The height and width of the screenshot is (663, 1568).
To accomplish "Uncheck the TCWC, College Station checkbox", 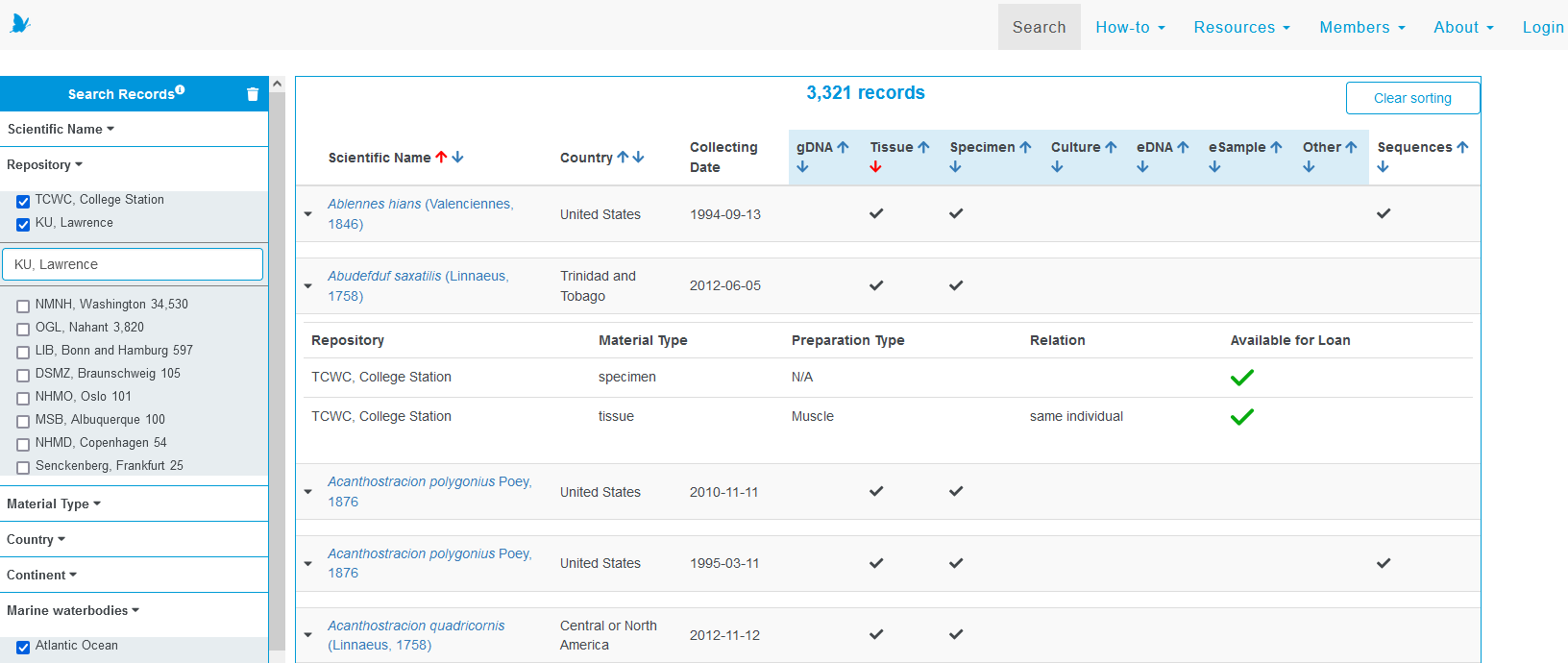I will [x=23, y=202].
